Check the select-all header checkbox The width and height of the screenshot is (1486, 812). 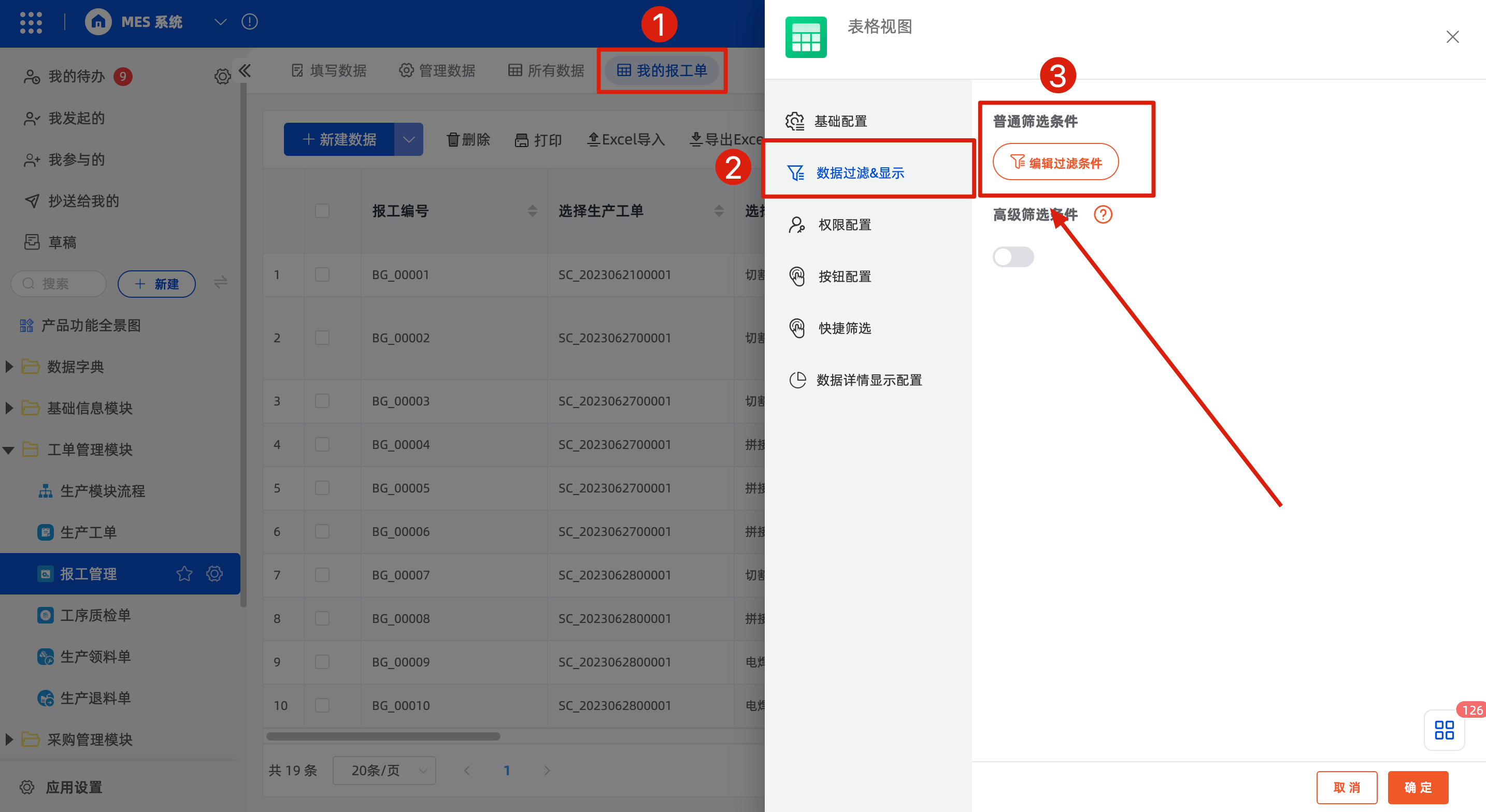(322, 211)
